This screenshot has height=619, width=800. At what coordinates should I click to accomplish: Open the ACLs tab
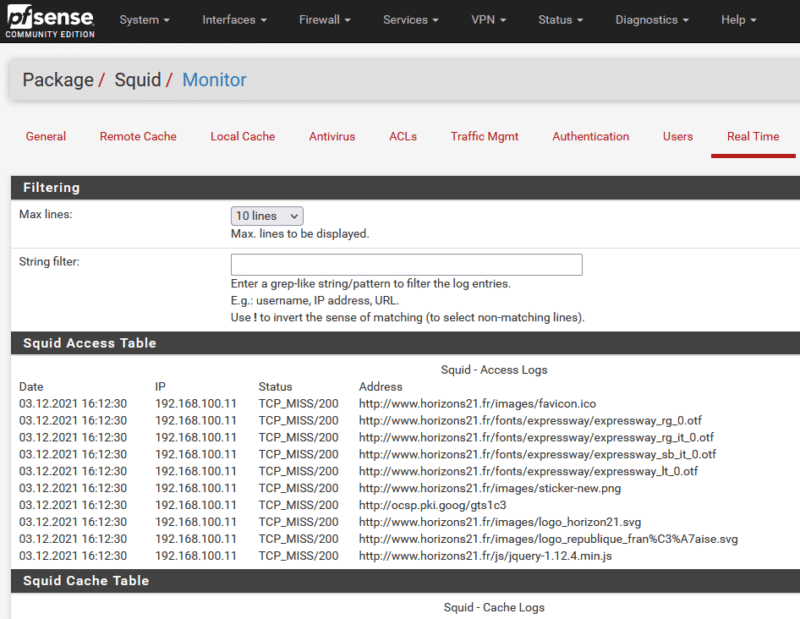pyautogui.click(x=403, y=137)
